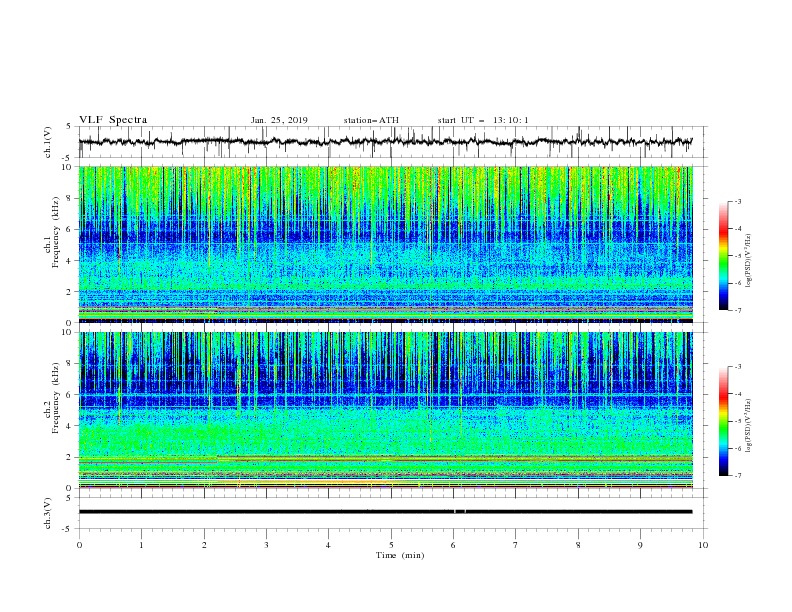Click the "-4" tick on ch.2 colorbar
This screenshot has width=792, height=612.
point(737,394)
